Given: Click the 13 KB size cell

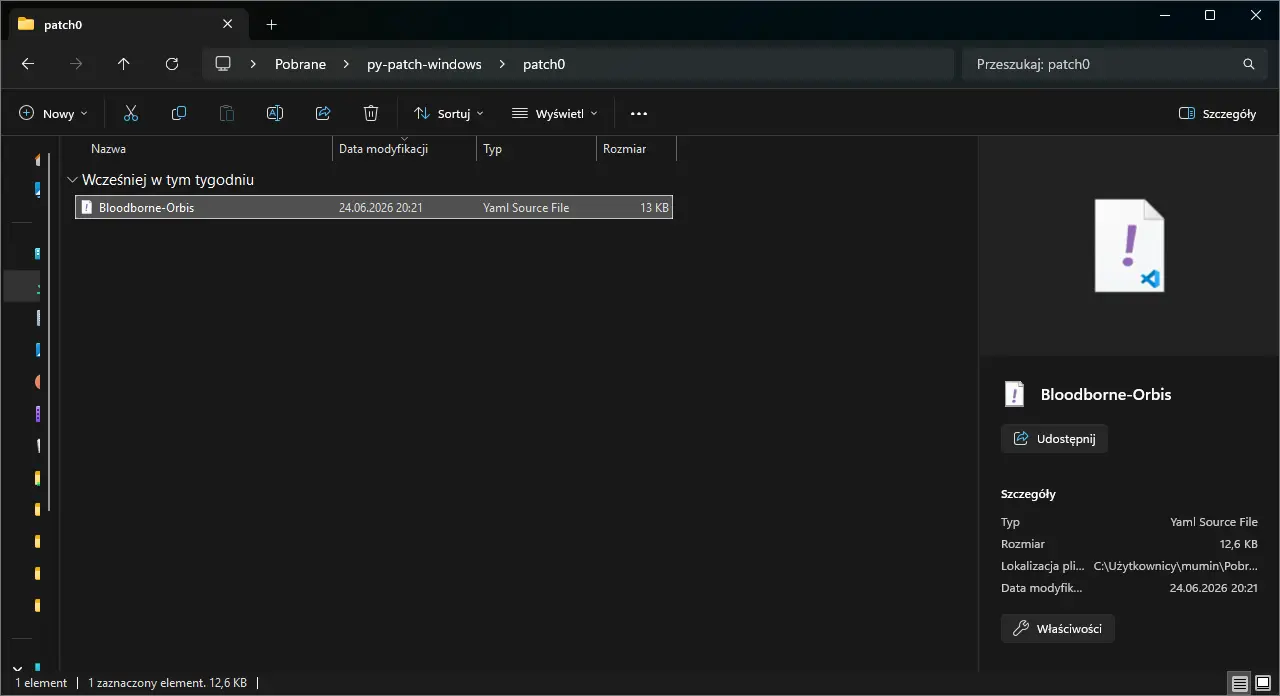Looking at the screenshot, I should pyautogui.click(x=654, y=208).
